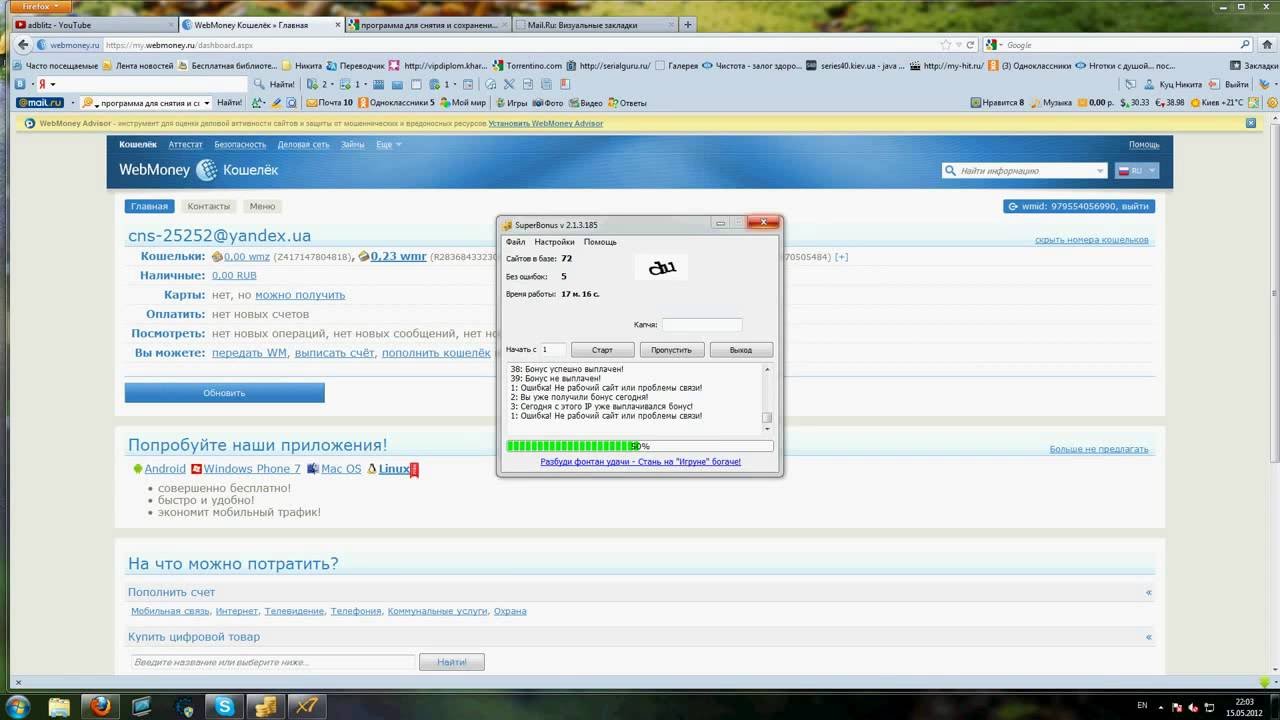Viewport: 1280px width, 720px height.
Task: Open Мой мир in the Mail.ru toolbar
Action: [463, 103]
